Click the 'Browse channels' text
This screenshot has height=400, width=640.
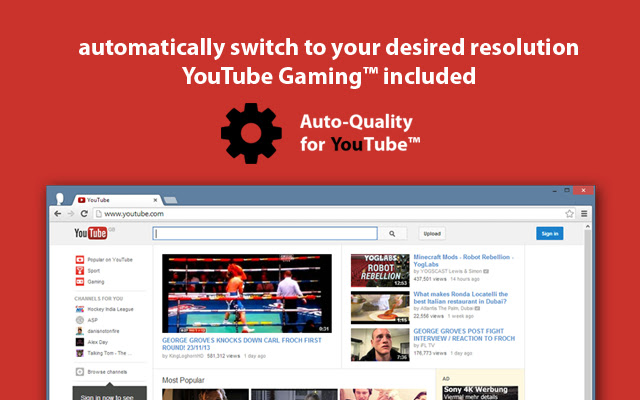tap(107, 372)
